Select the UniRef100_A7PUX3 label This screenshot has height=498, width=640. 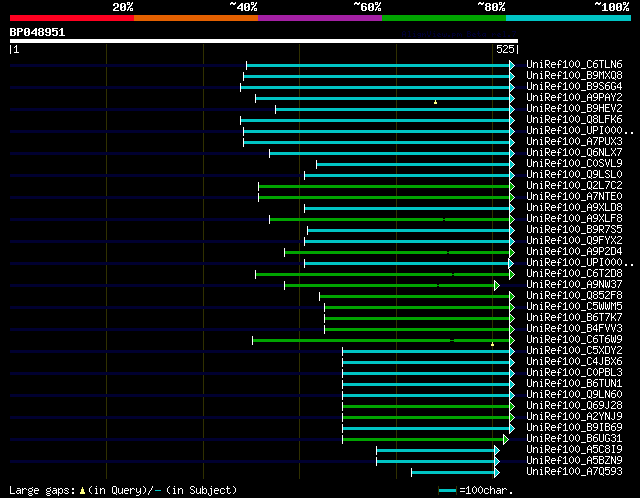(x=574, y=142)
